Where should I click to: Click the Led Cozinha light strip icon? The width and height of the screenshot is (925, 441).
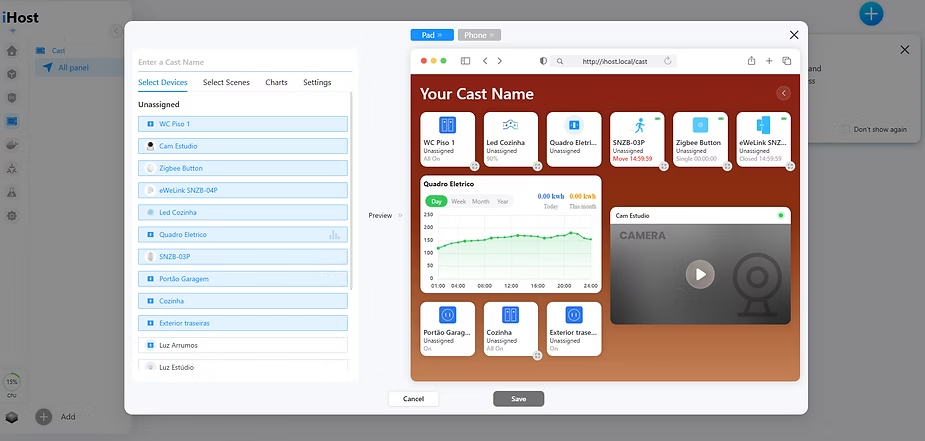(x=510, y=125)
